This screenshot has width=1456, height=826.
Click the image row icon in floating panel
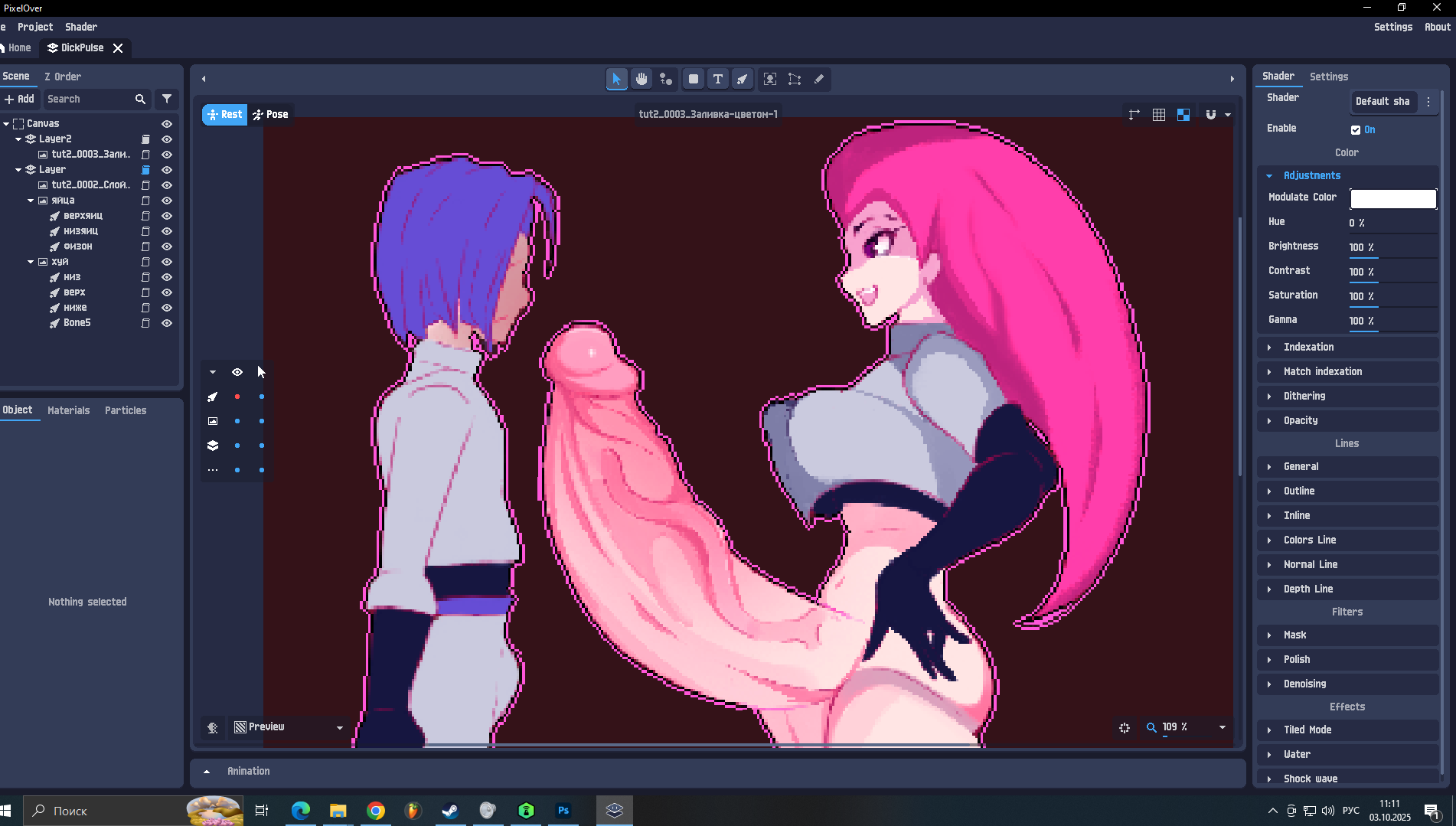(213, 421)
